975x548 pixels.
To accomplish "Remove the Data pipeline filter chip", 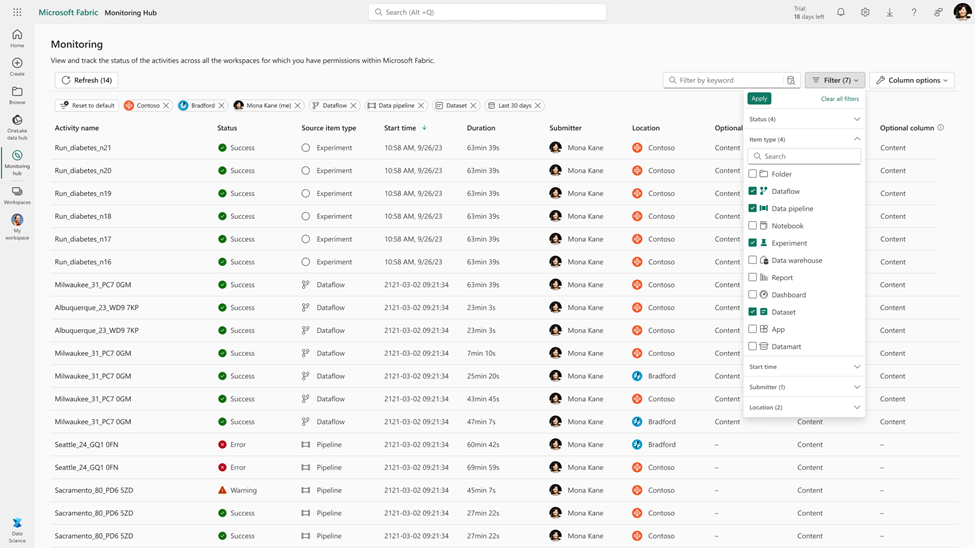I will tap(421, 106).
